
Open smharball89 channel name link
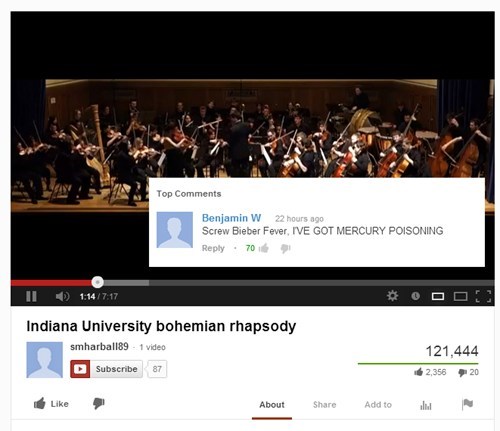[x=99, y=347]
